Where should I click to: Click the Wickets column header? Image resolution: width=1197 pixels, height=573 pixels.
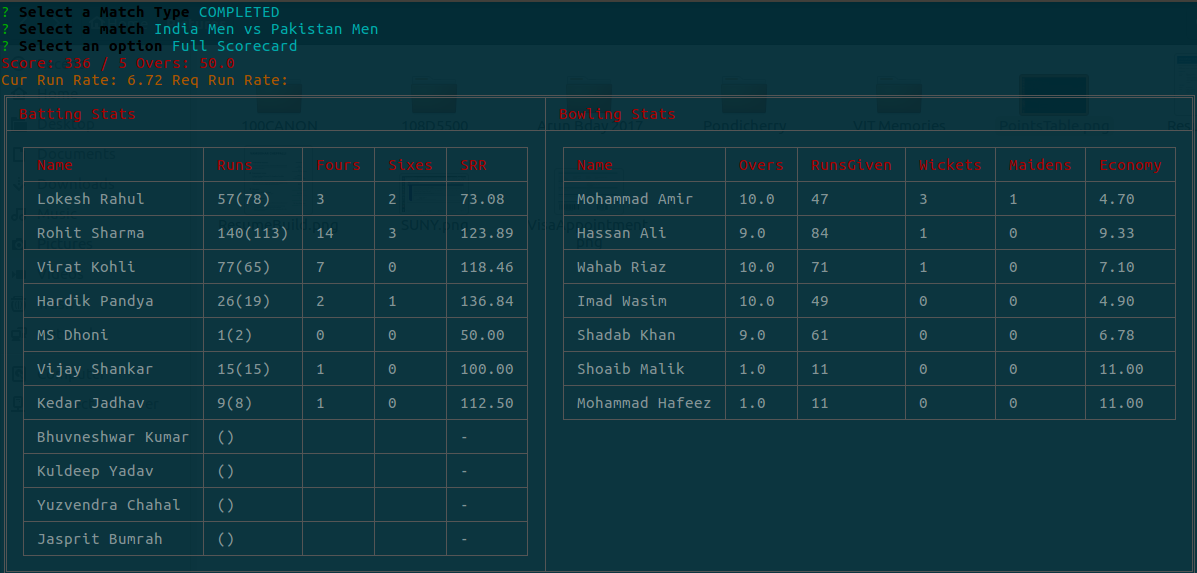[950, 165]
